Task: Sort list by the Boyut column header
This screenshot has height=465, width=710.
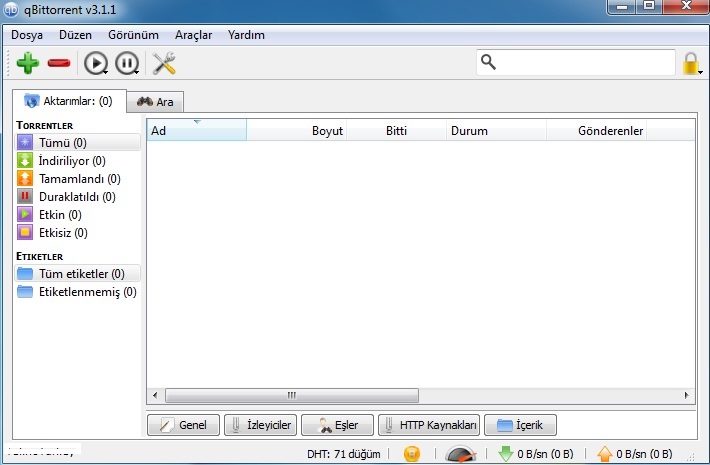Action: coord(327,131)
